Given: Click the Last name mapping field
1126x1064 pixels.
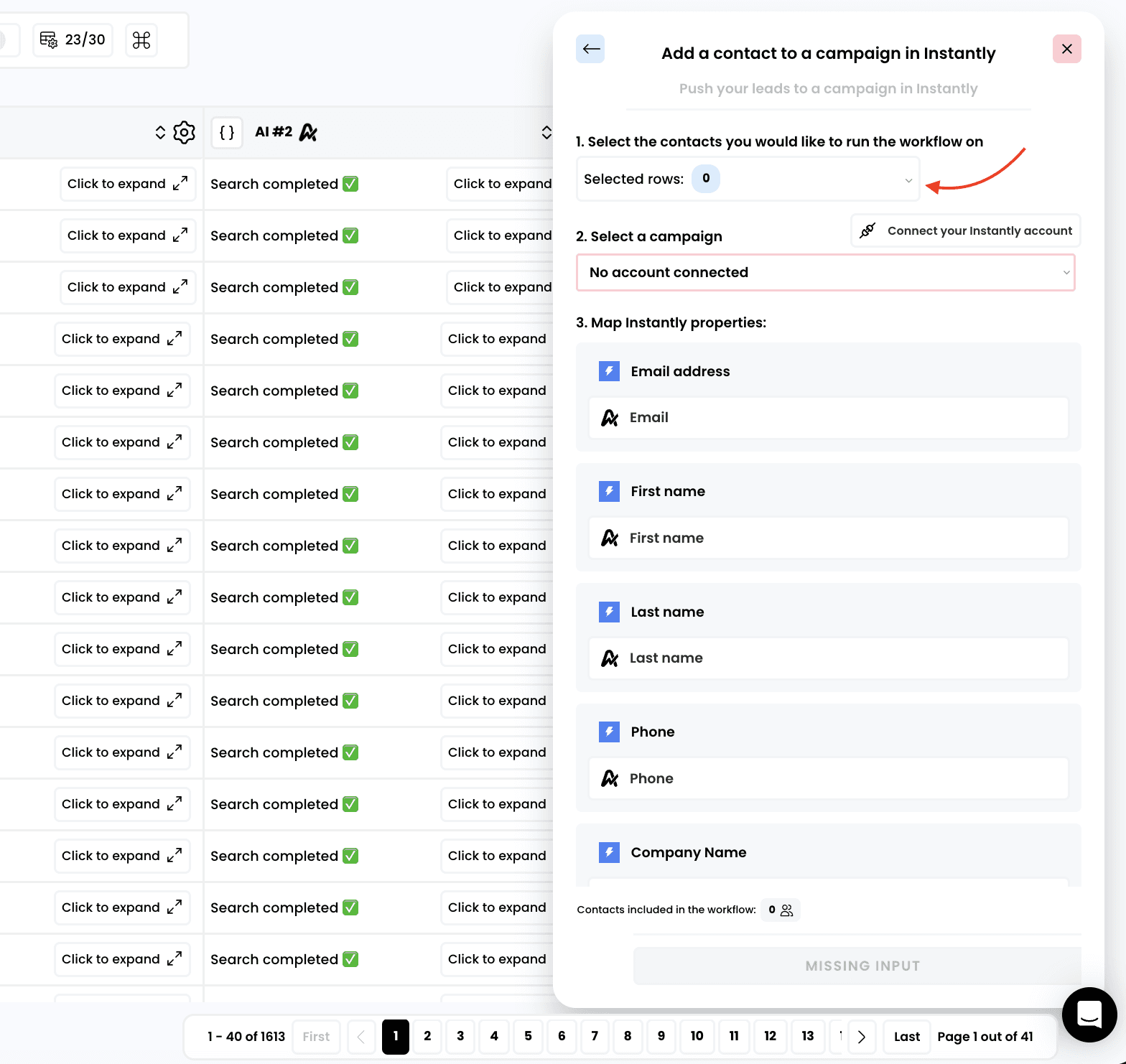Looking at the screenshot, I should coord(829,658).
